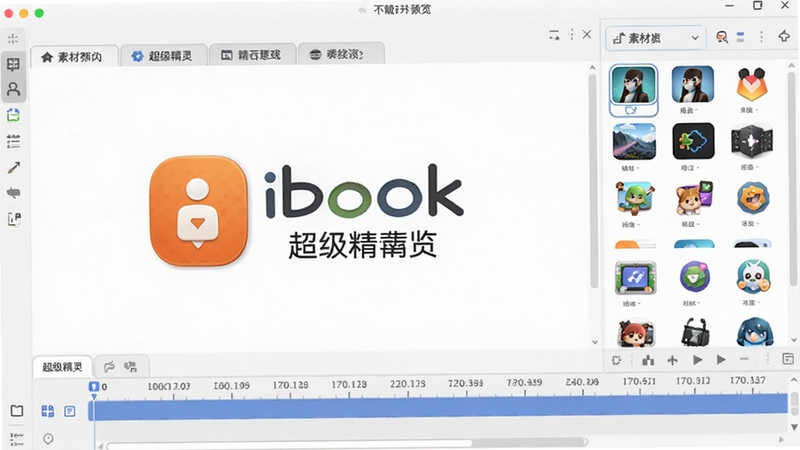The height and width of the screenshot is (450, 800).
Task: Open the person character panel in sidebar
Action: pyautogui.click(x=13, y=90)
